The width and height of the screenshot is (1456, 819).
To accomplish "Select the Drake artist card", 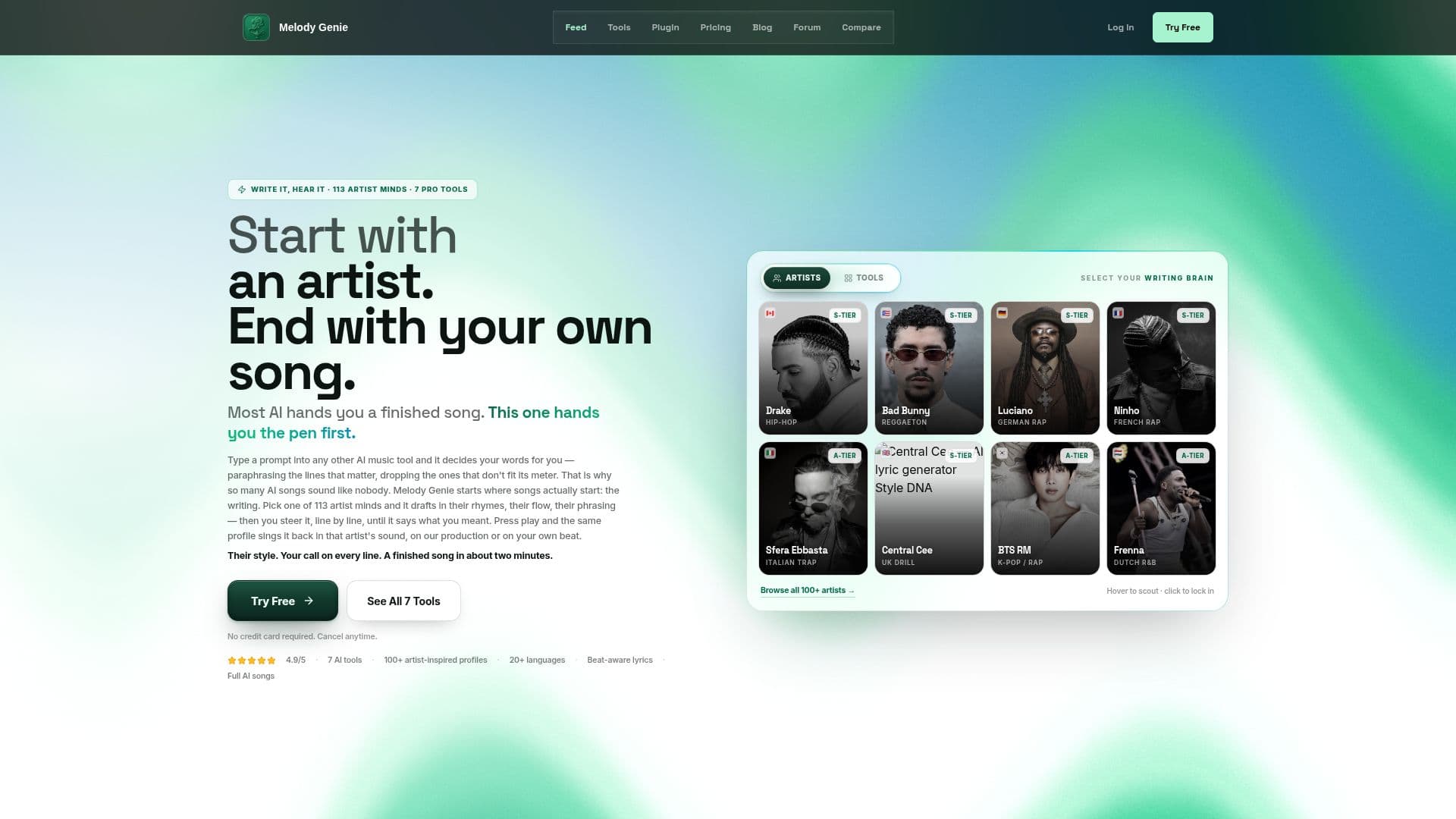I will [813, 369].
